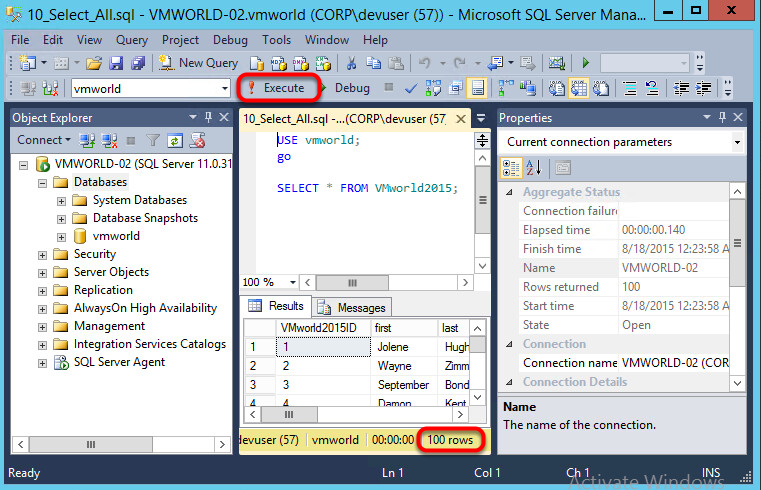Switch to the Results tab
761x490 pixels.
click(276, 306)
